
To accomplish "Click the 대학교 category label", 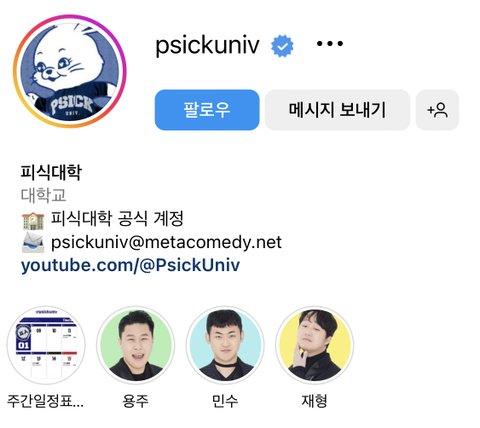I will 44,195.
